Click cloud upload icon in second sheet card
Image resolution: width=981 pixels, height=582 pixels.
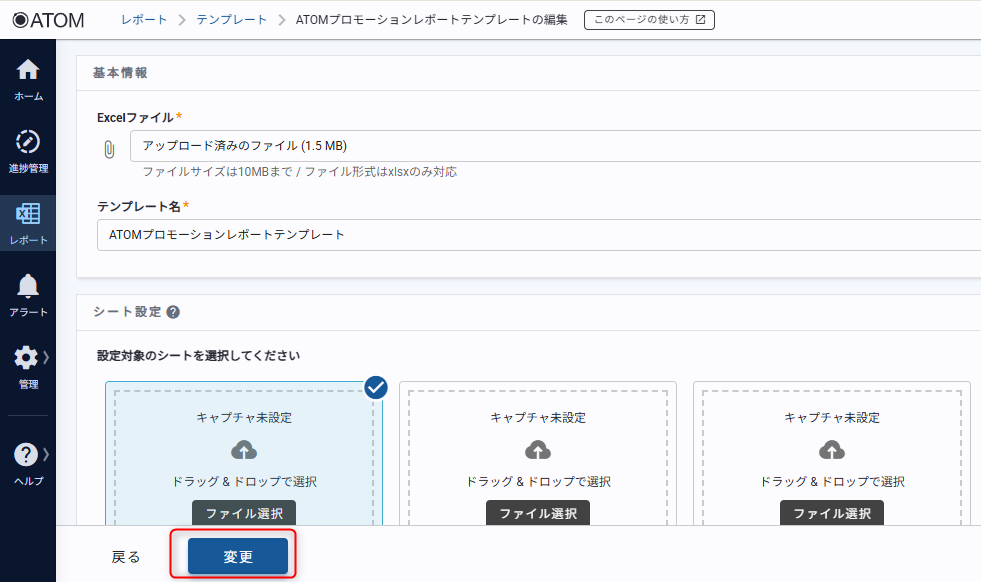(538, 449)
